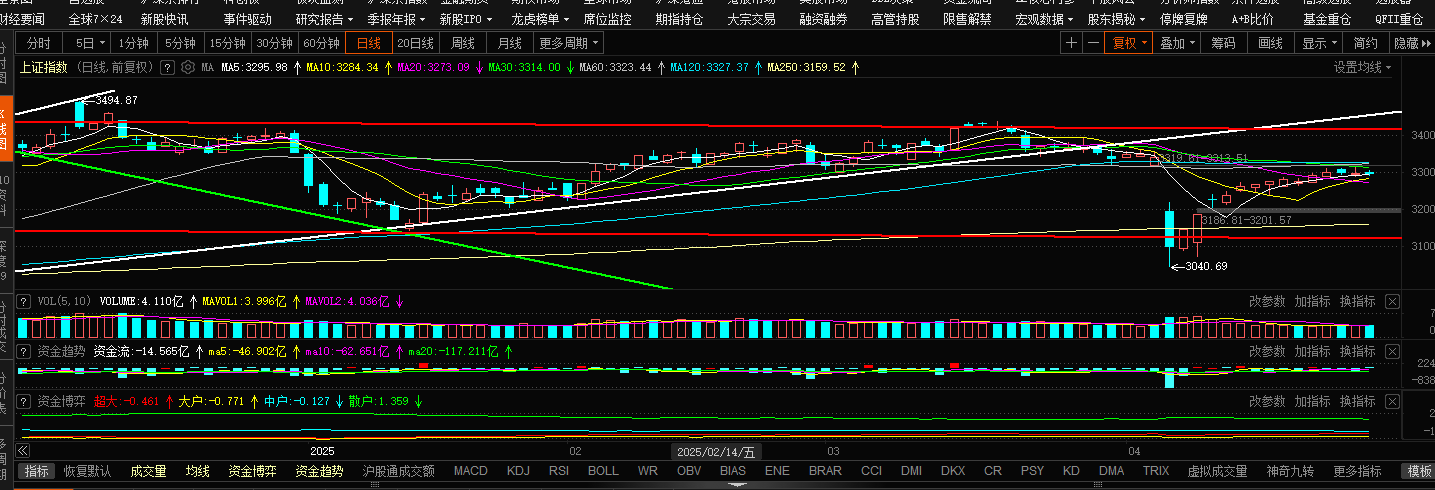This screenshot has width=1435, height=490.
Task: Open help icon for VOL indicator panel
Action: coord(26,301)
